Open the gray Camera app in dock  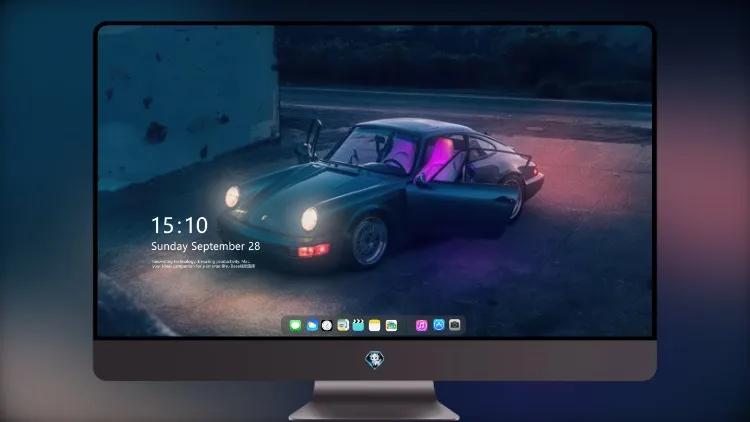click(455, 325)
